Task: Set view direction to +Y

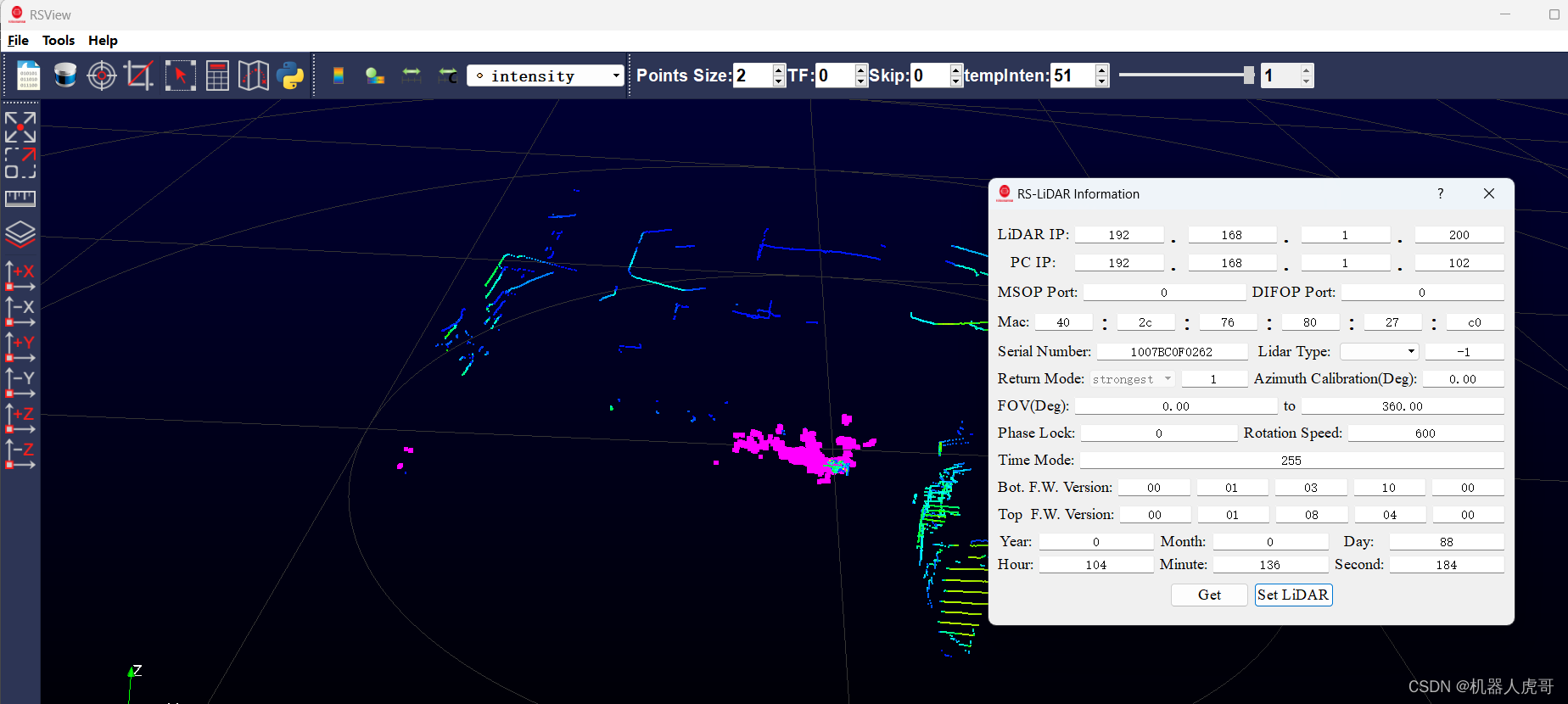Action: coord(20,348)
